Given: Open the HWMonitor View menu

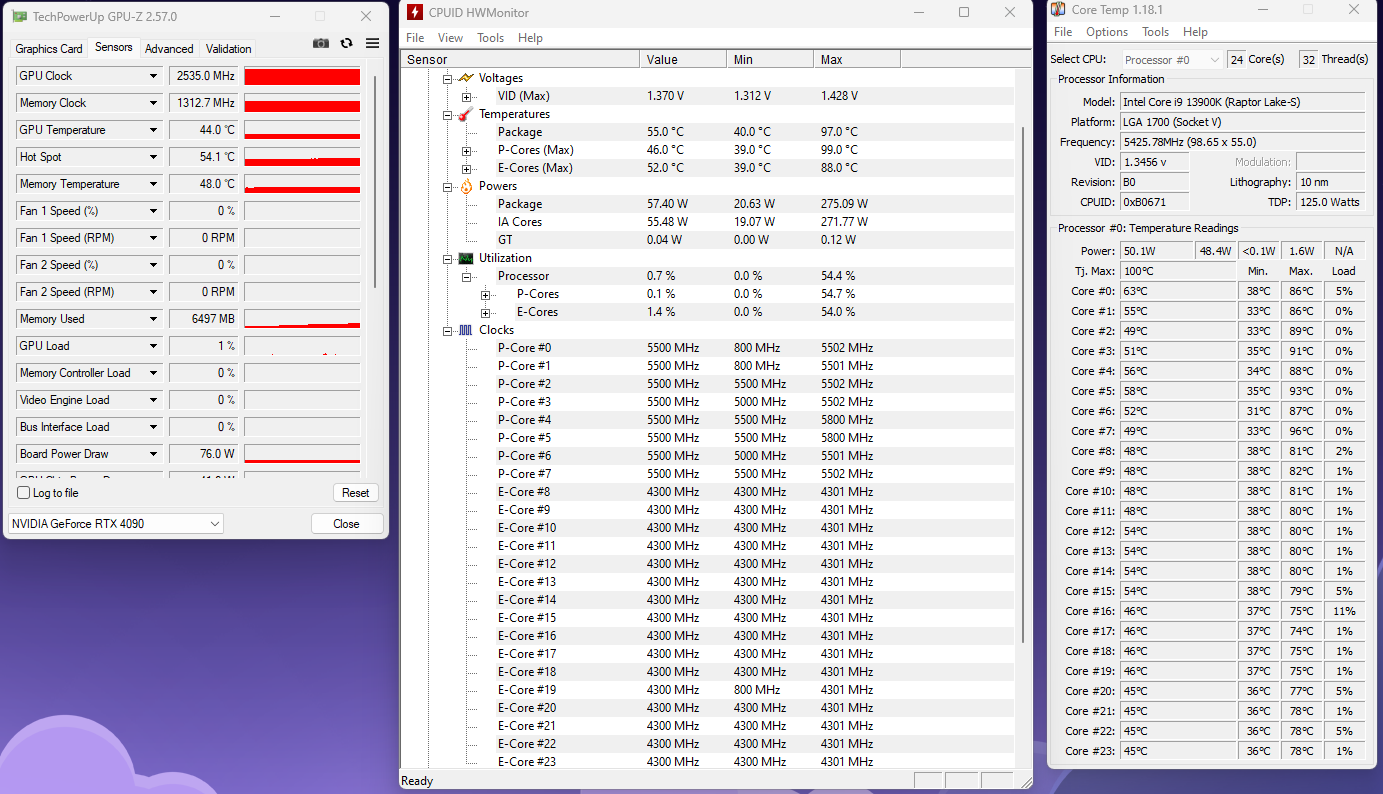Looking at the screenshot, I should coord(450,38).
